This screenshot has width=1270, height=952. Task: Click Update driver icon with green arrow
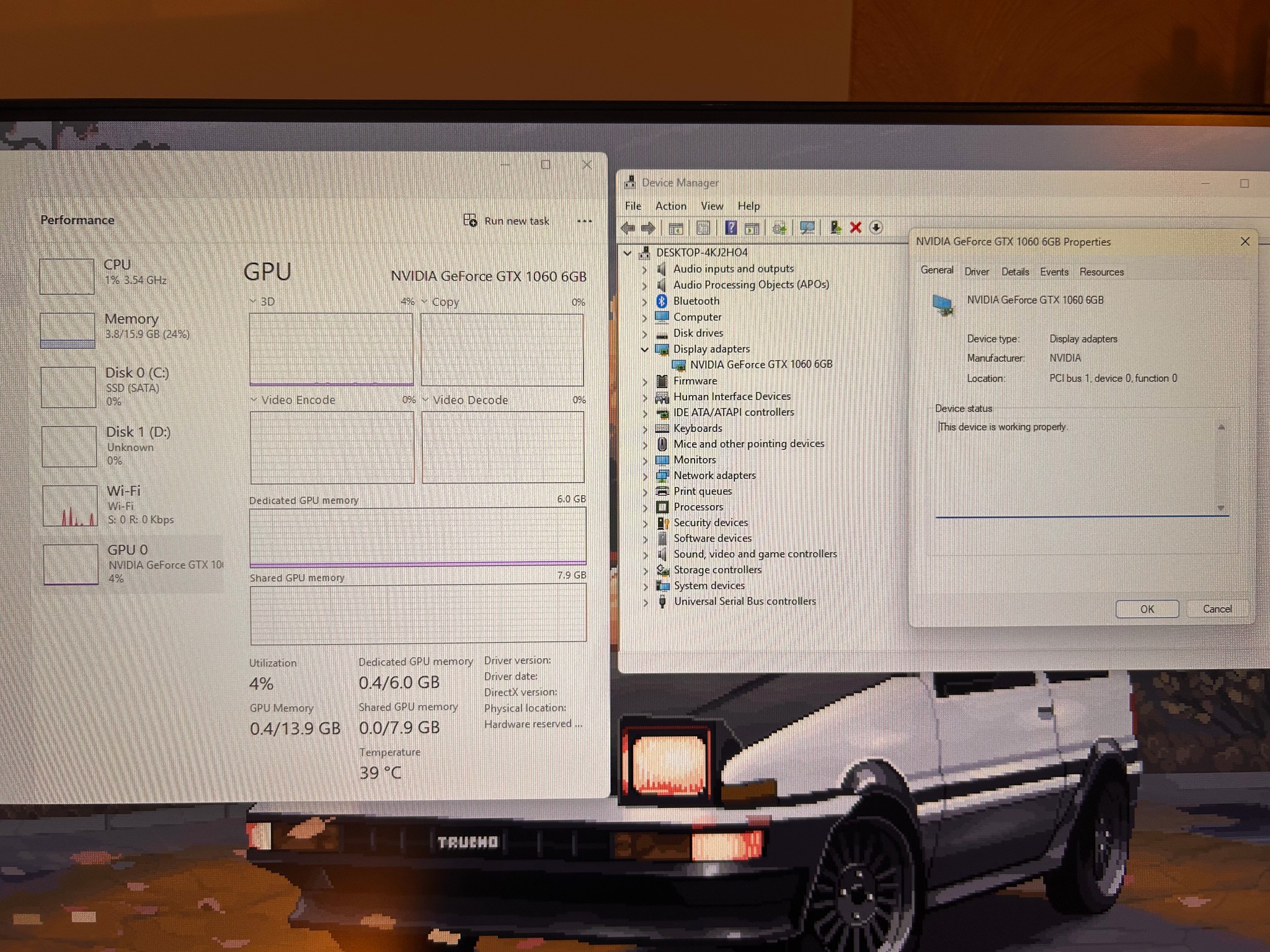pos(836,227)
